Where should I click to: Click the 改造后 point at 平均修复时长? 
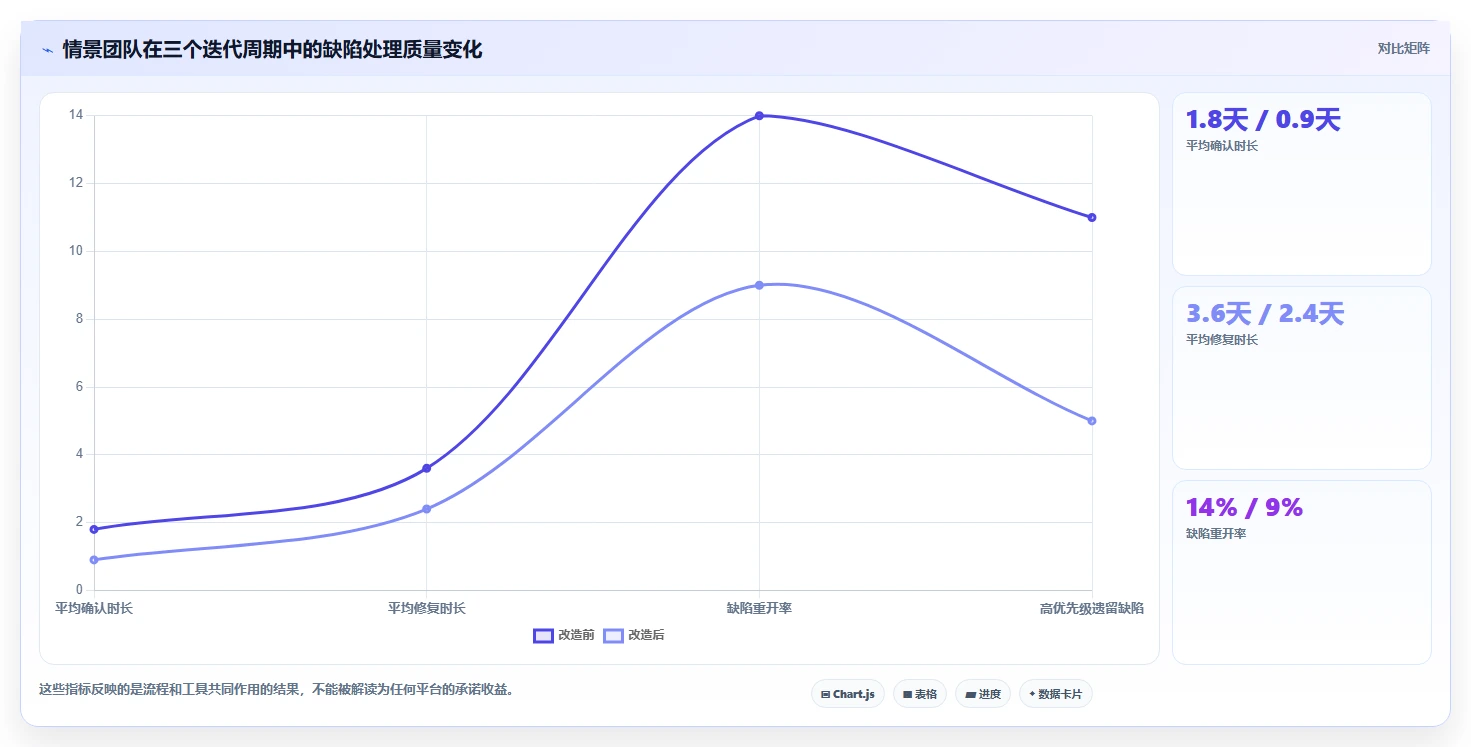click(x=427, y=509)
